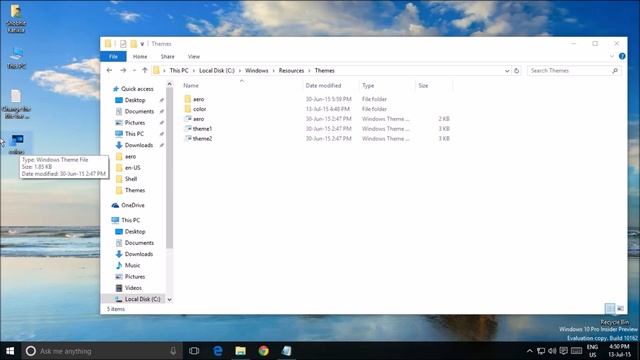
Task: Click the Cortana microphone icon
Action: point(173,351)
